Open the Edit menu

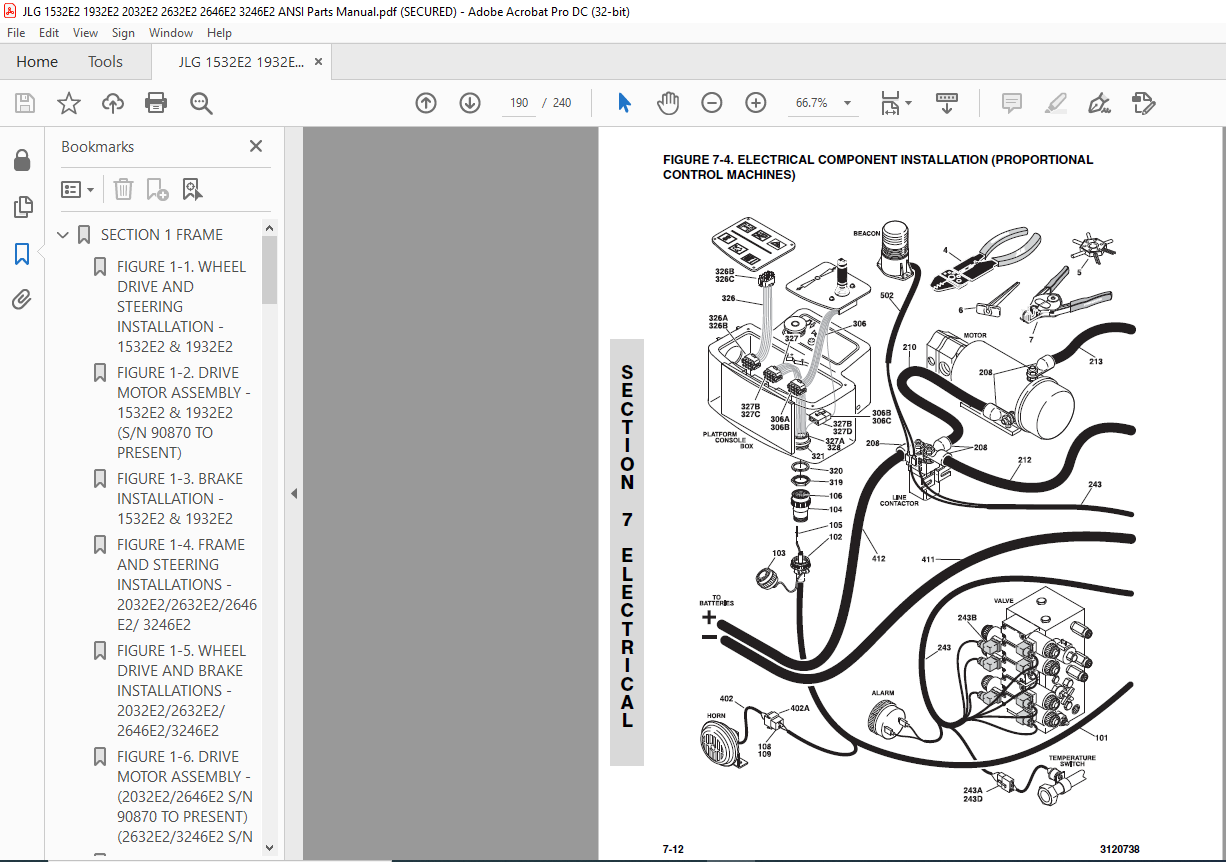(x=49, y=33)
